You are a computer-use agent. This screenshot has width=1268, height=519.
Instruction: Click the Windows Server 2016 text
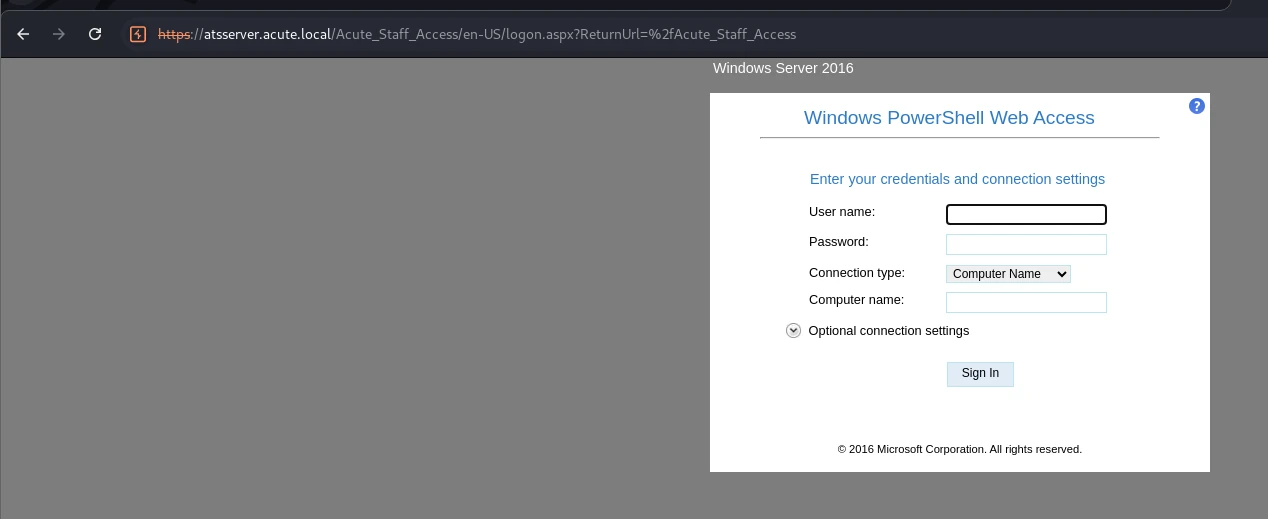[x=783, y=68]
